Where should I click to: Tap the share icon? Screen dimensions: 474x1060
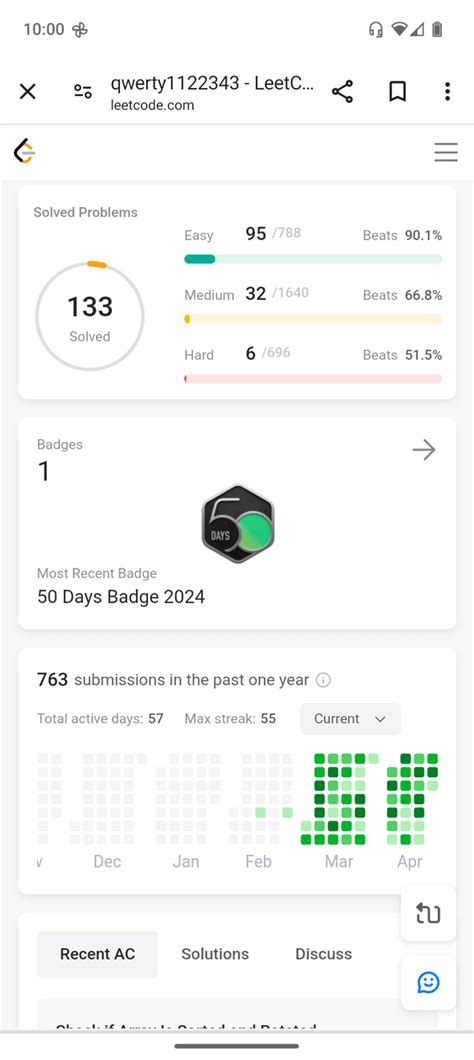point(342,91)
